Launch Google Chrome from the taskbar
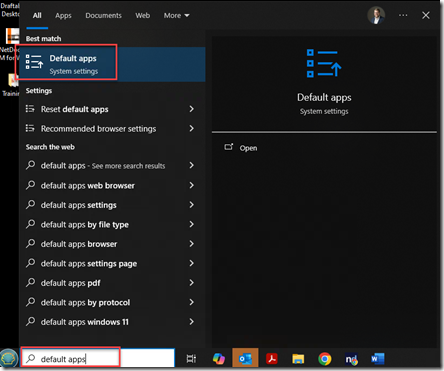Screen dimensions: 444x371 (x=325, y=359)
